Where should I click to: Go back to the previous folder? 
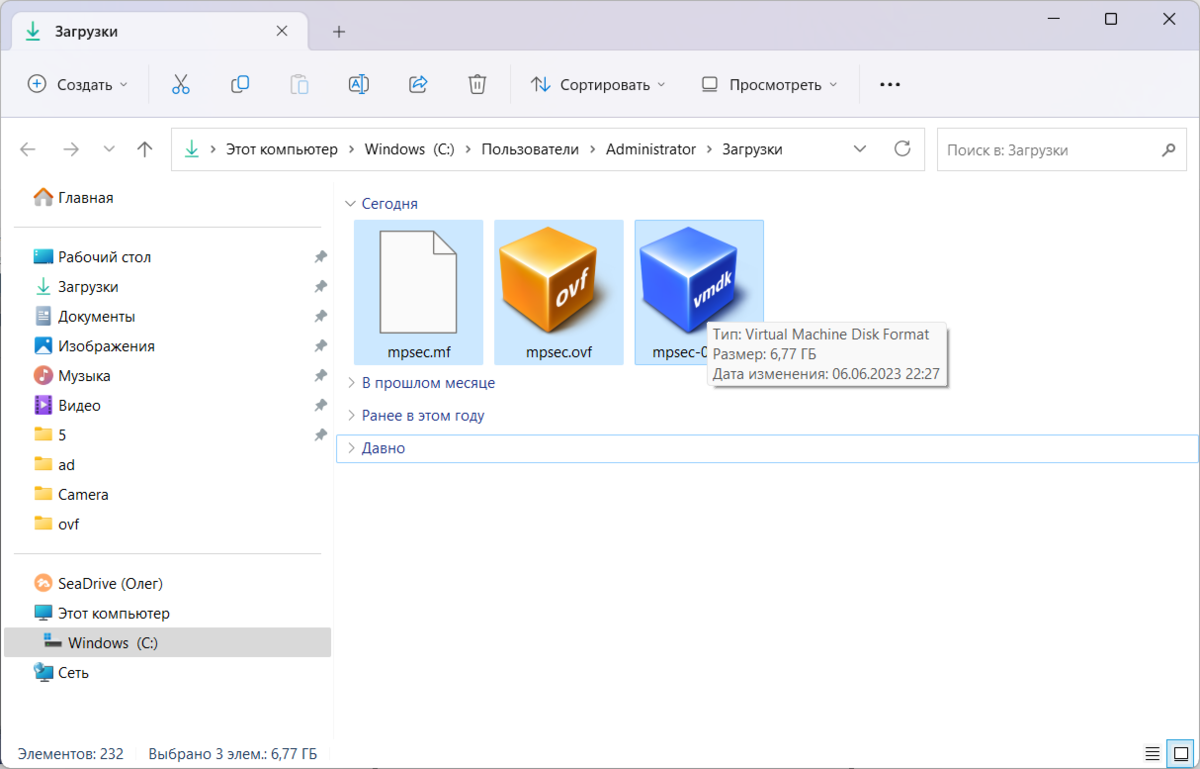(x=28, y=148)
